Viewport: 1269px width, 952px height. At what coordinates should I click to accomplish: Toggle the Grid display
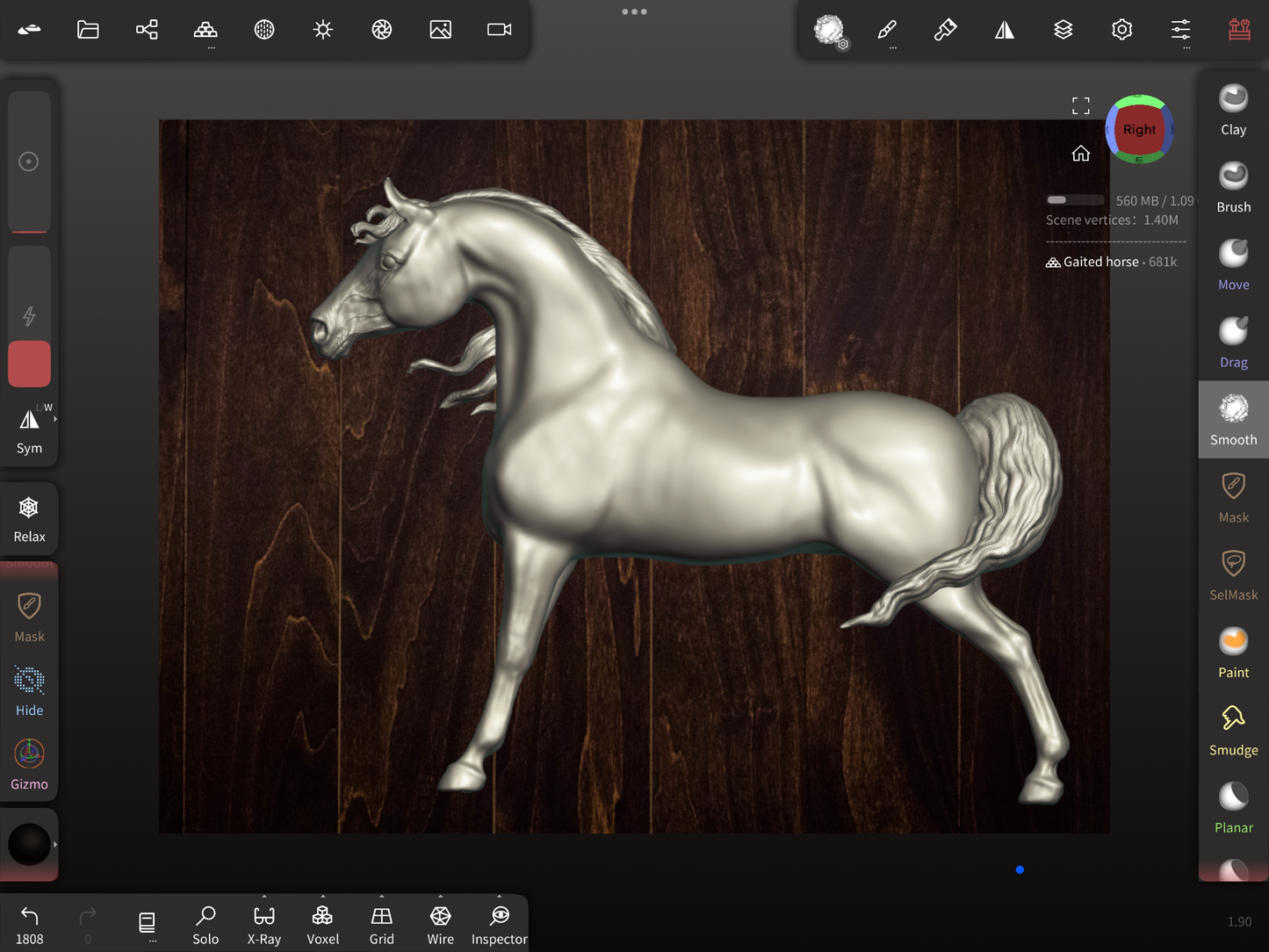tap(381, 925)
